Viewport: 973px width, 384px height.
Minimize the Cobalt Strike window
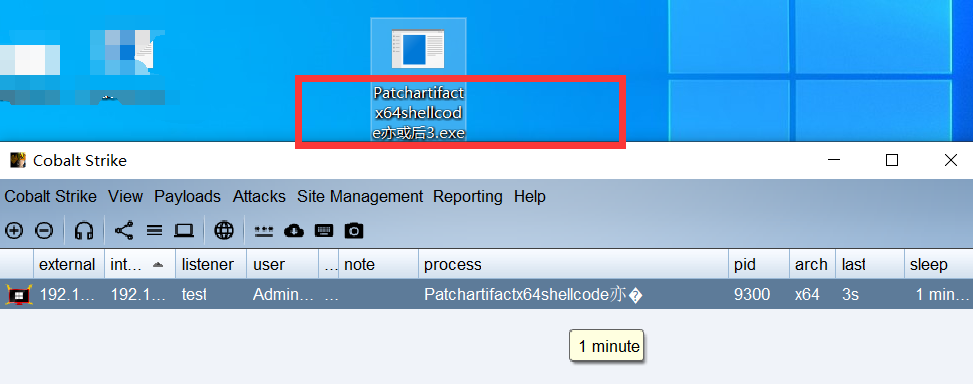click(834, 160)
